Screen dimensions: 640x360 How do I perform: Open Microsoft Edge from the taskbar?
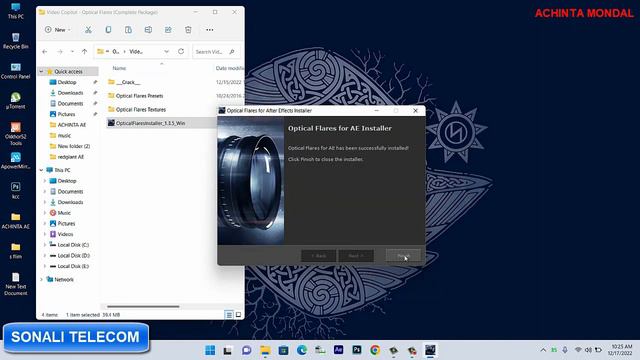(302, 350)
